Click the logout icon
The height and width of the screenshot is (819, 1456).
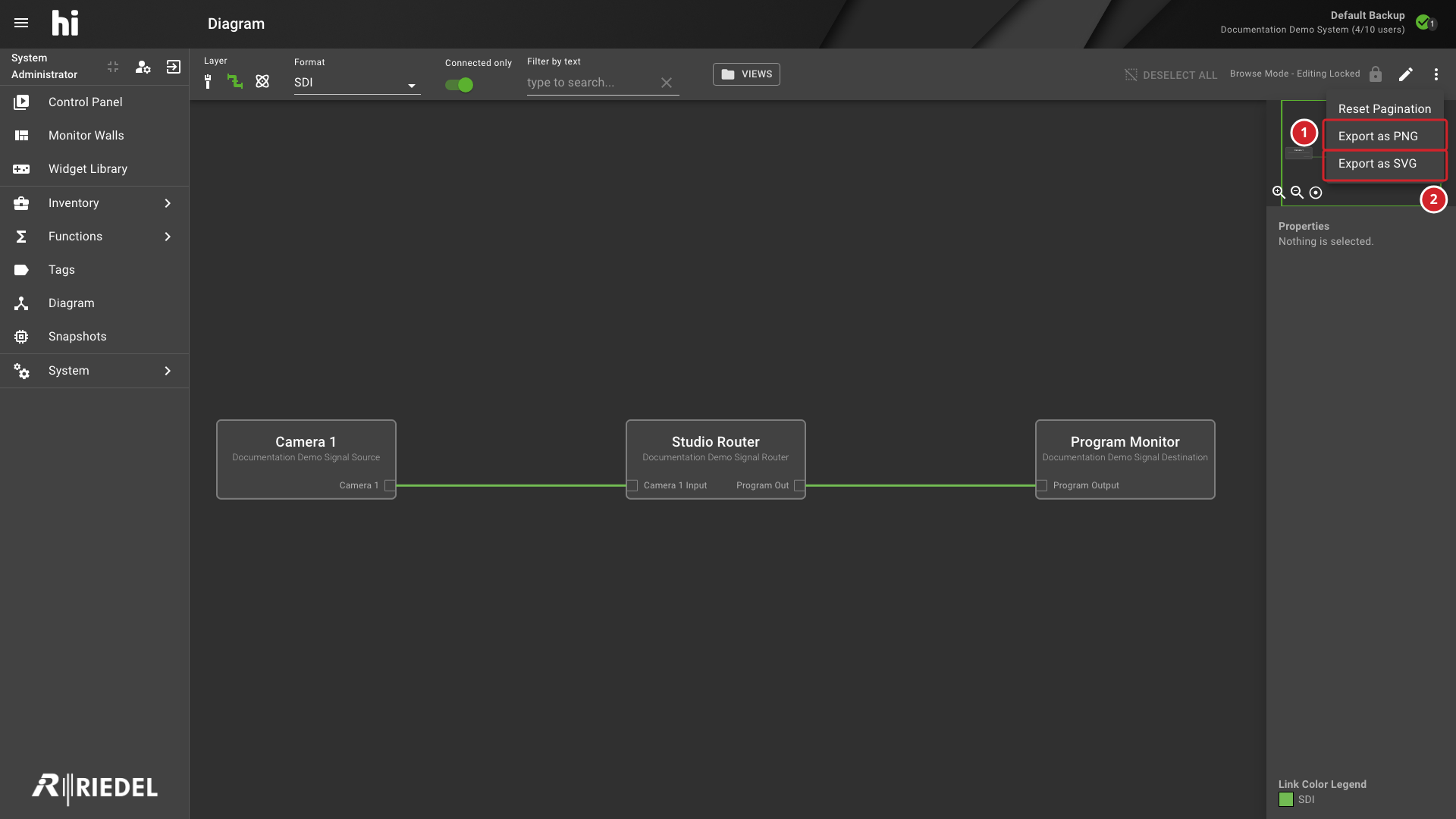174,67
